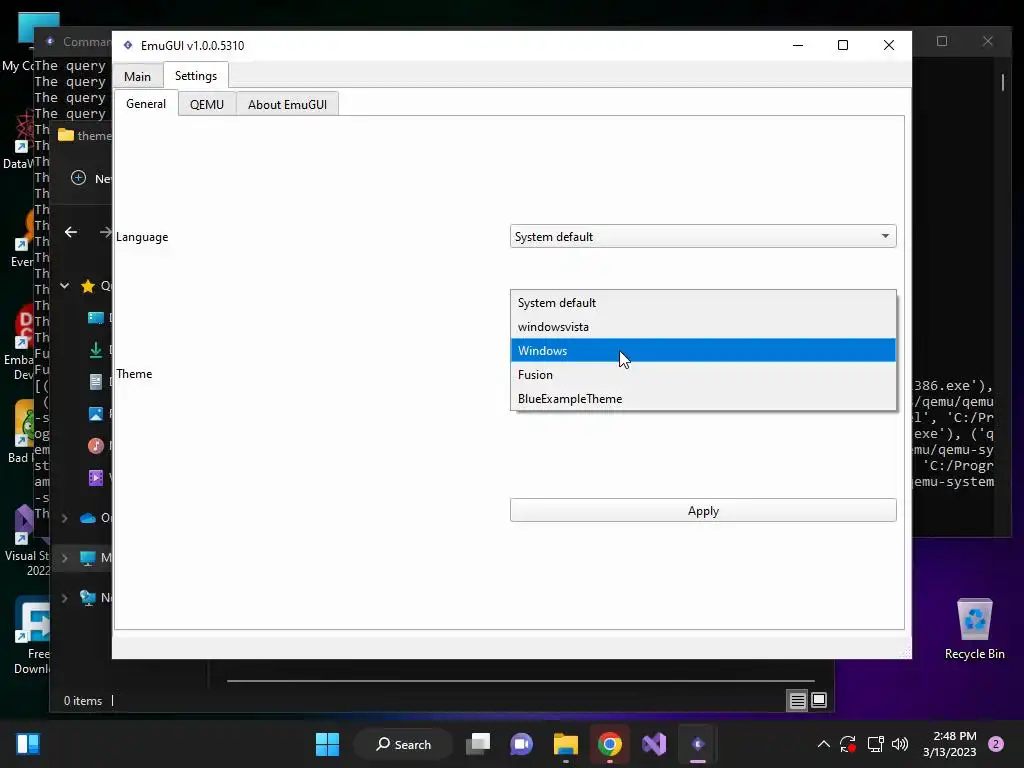The width and height of the screenshot is (1024, 768).
Task: Open the Widgets panel icon
Action: (28, 744)
